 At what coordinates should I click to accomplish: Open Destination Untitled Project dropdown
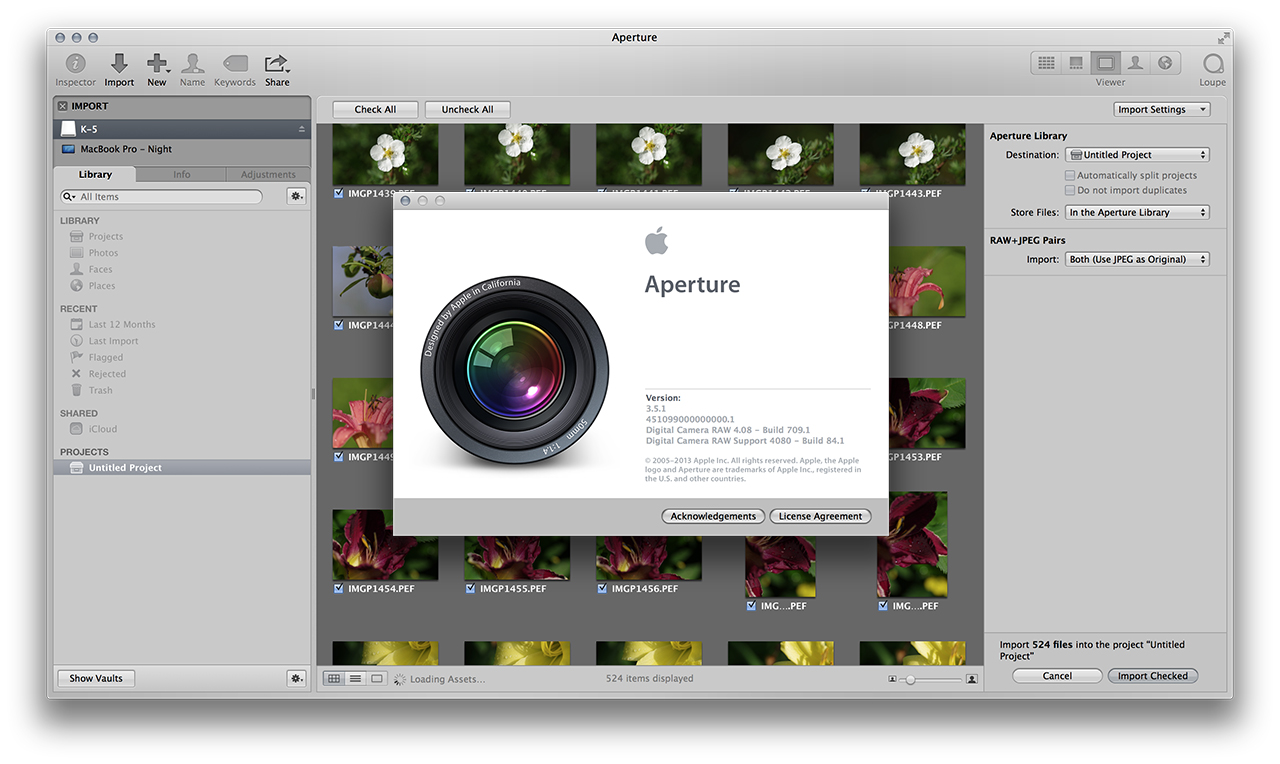coord(1137,155)
